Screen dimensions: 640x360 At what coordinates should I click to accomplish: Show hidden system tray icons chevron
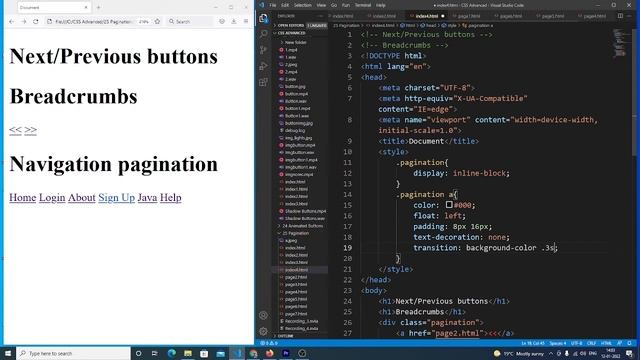coord(551,353)
